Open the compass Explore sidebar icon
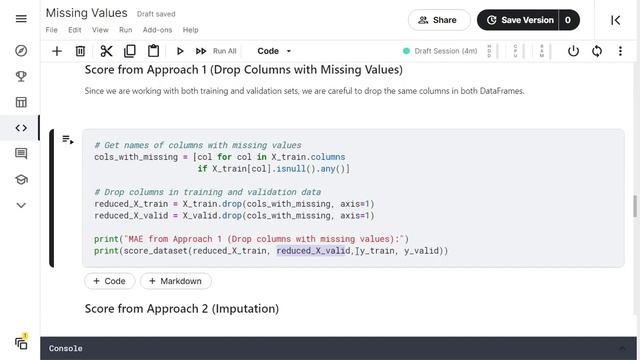This screenshot has height=360, width=640. pyautogui.click(x=21, y=51)
